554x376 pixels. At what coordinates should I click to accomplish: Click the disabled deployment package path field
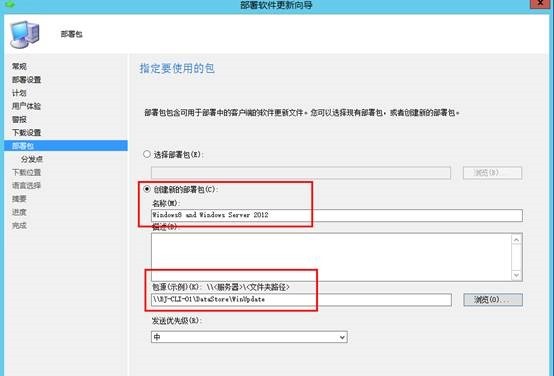(x=301, y=173)
